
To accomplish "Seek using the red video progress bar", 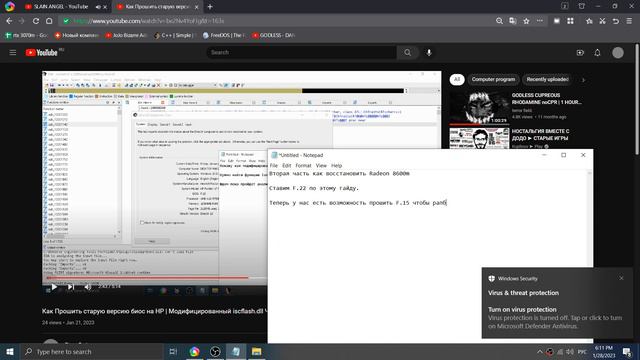I will [x=147, y=278].
